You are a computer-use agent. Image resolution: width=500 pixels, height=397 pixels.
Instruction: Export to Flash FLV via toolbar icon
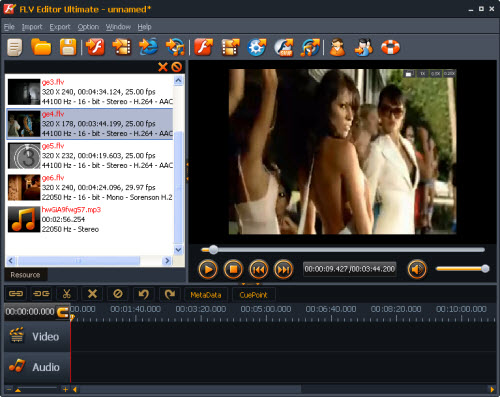[204, 47]
